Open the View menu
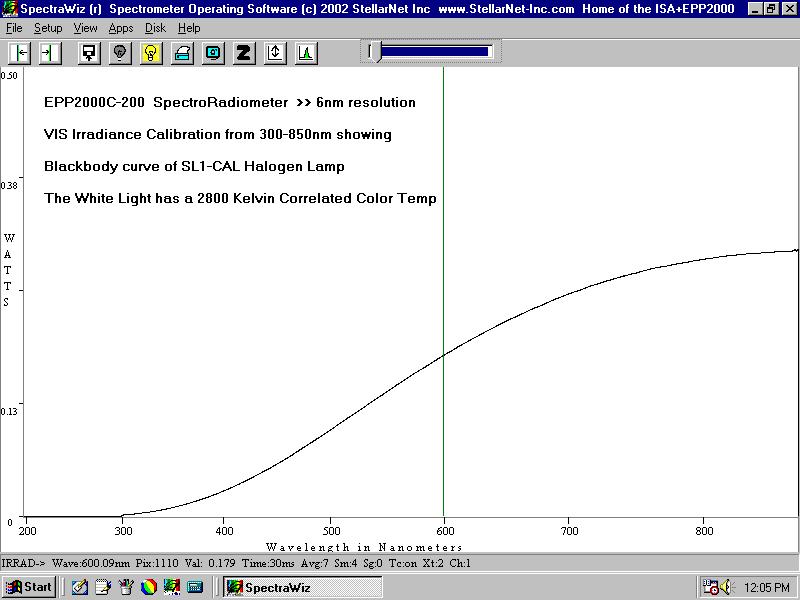 (85, 29)
